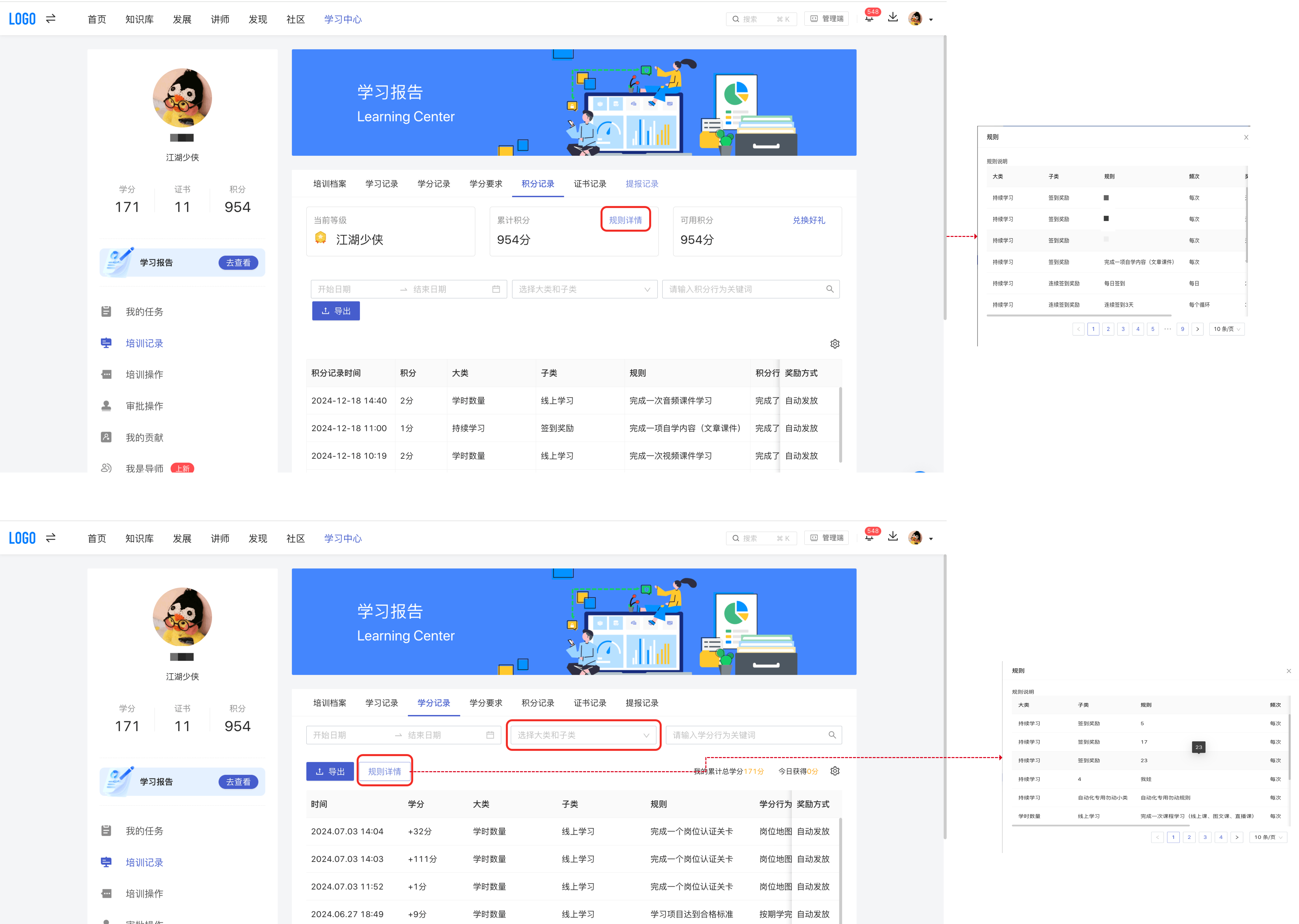The width and height of the screenshot is (1299, 924).
Task: Click 我的任务 sidebar icon on the 学分记录 page
Action: pos(106,831)
